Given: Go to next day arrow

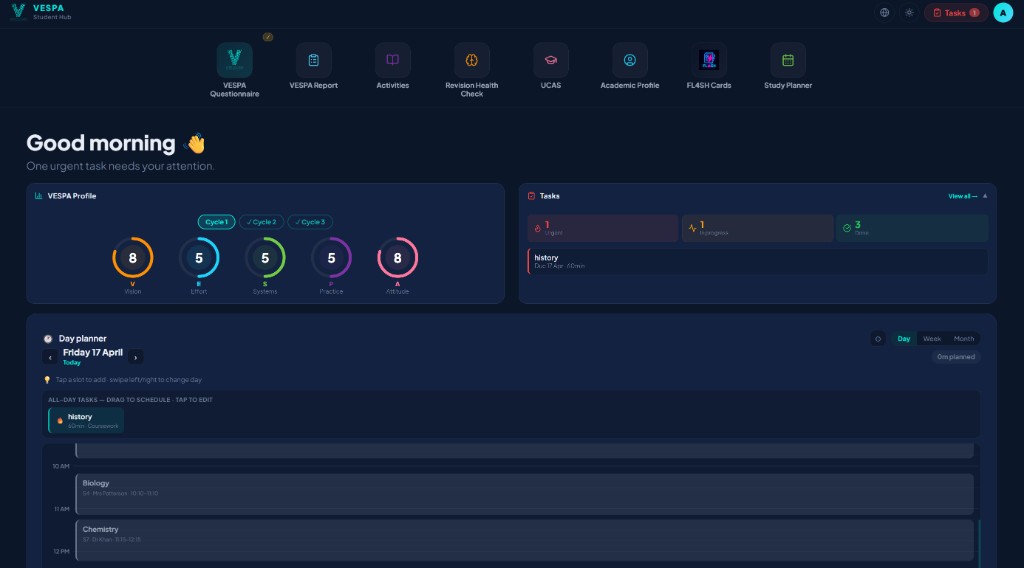Looking at the screenshot, I should 135,358.
